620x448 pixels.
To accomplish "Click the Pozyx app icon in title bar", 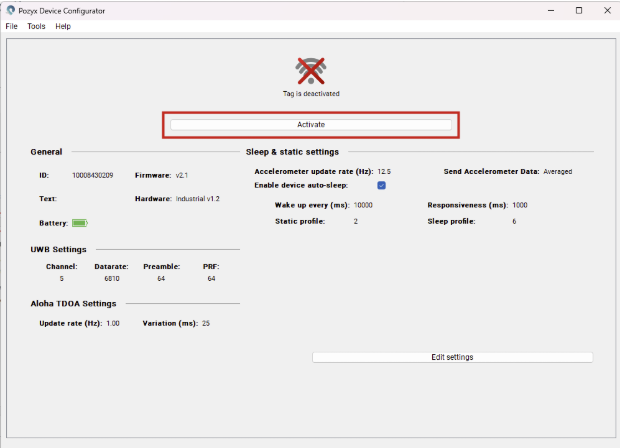I will click(x=11, y=10).
